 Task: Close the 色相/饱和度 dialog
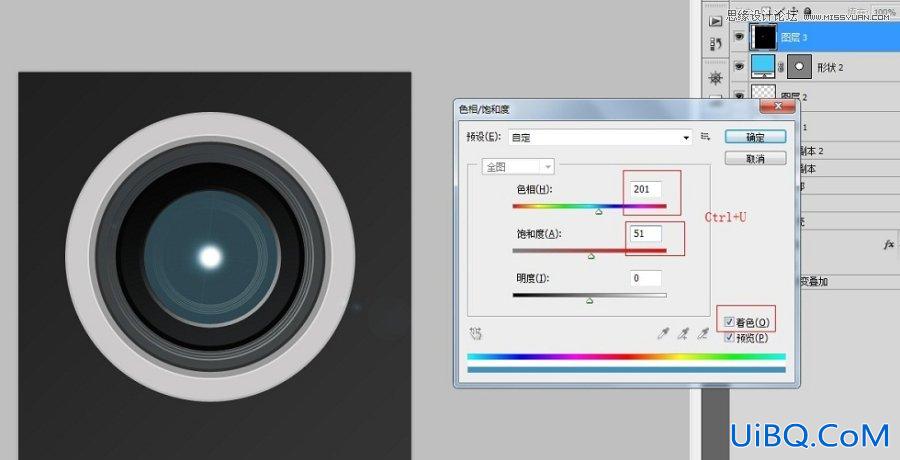pos(778,106)
